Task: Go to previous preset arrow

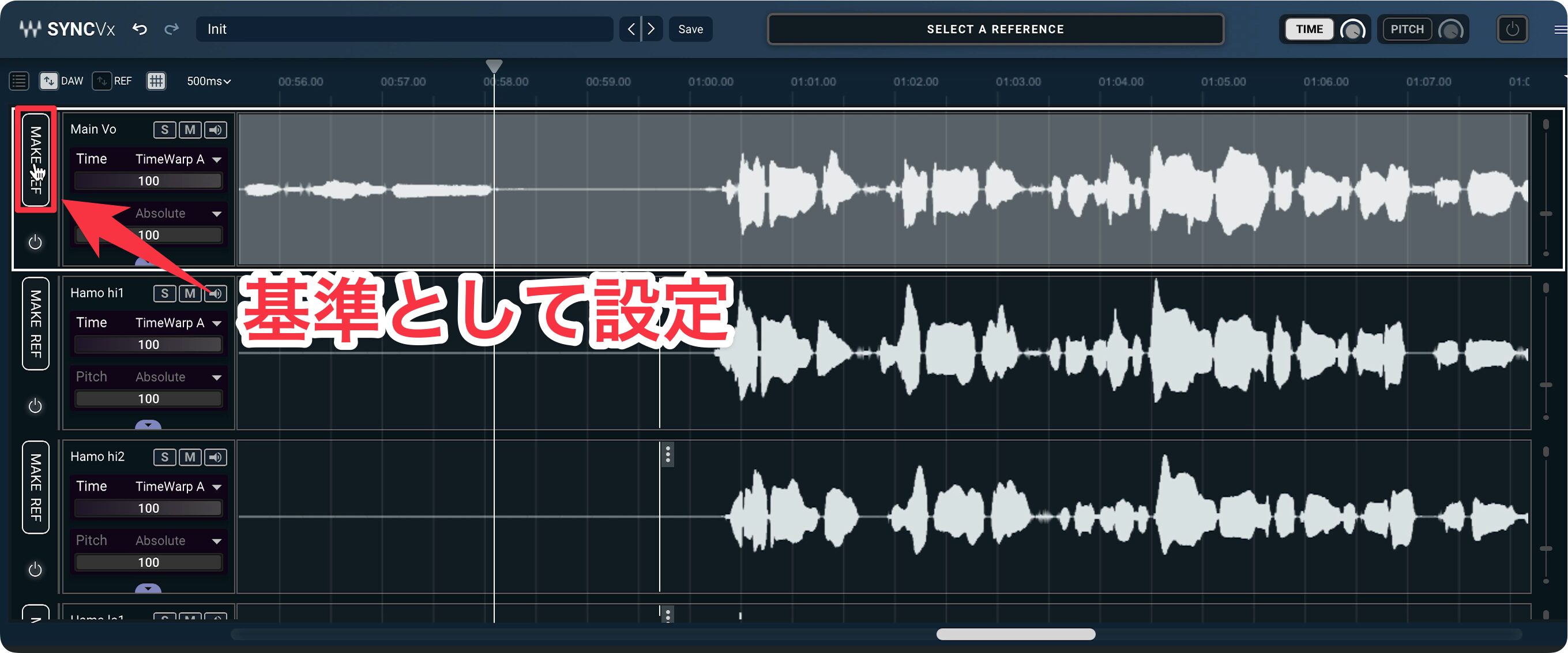Action: coord(631,29)
